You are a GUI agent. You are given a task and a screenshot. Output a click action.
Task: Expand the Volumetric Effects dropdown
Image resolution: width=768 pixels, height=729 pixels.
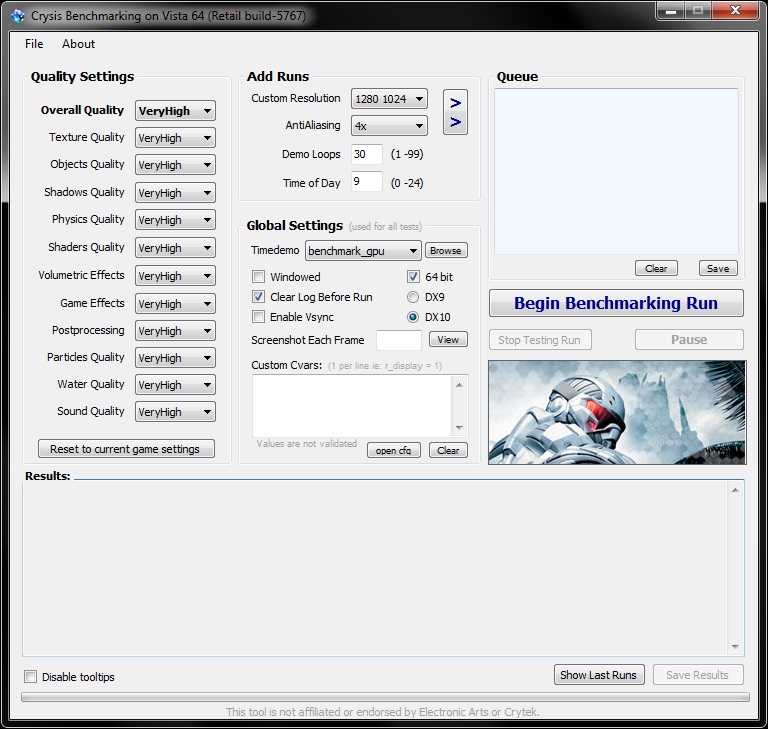[175, 276]
